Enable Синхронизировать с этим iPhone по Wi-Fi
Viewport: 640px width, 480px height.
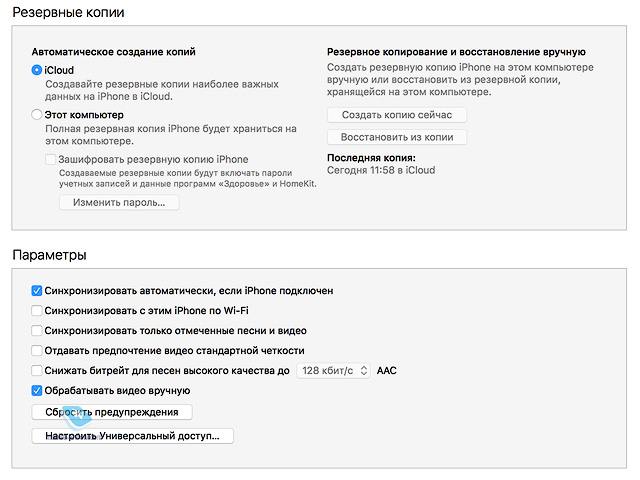coord(37,311)
